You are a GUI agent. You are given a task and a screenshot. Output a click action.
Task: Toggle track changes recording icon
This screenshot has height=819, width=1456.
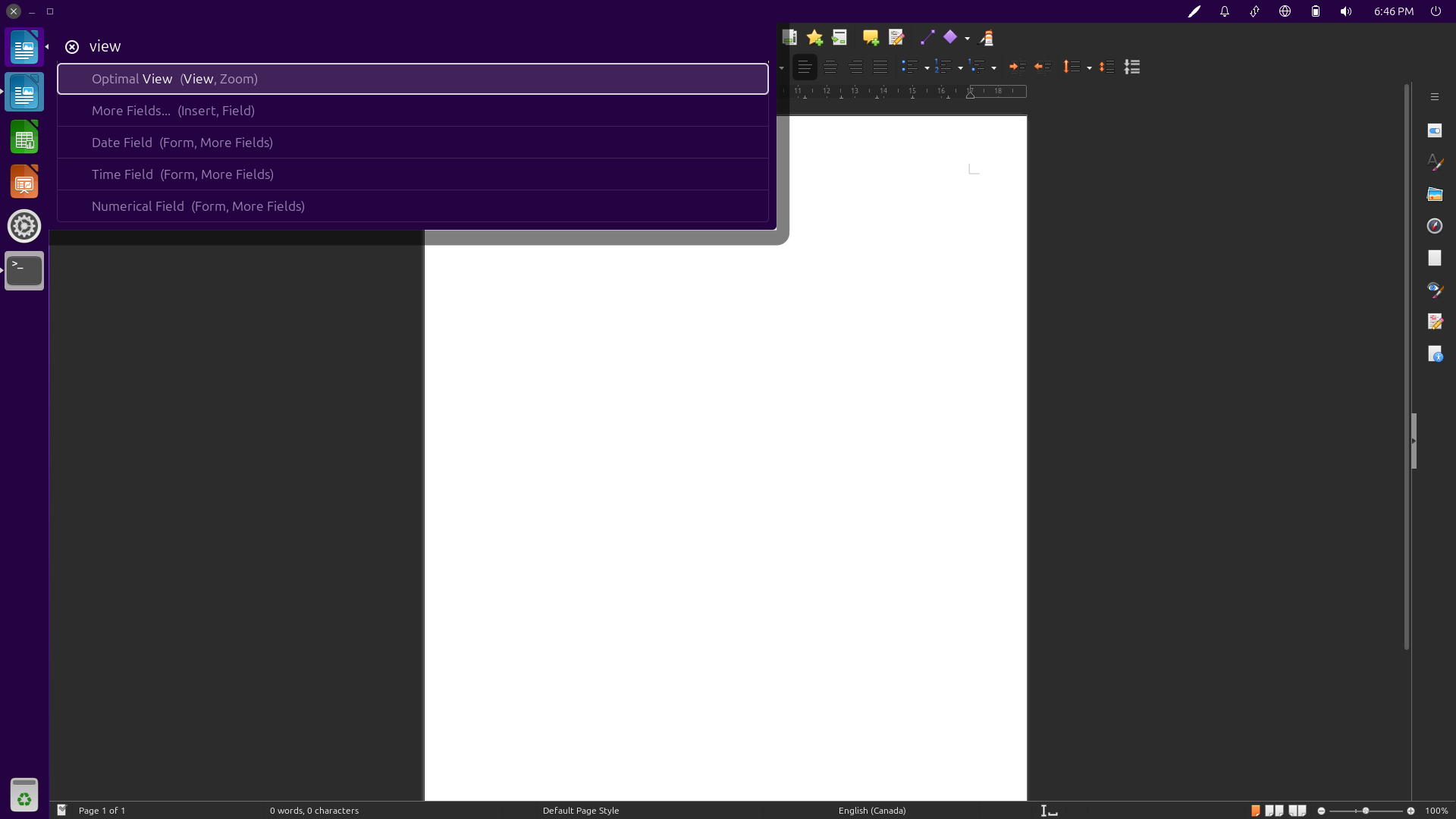[896, 37]
